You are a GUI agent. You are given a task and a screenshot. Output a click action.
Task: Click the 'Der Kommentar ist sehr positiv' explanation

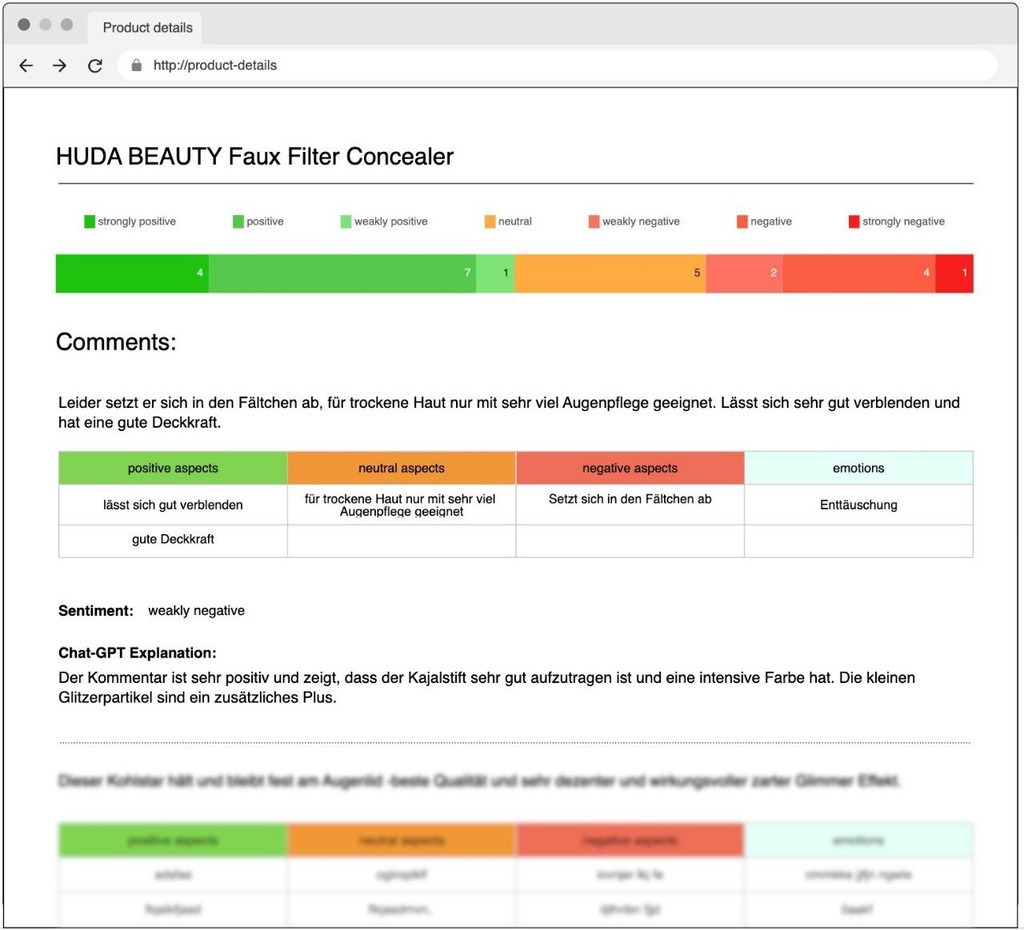(487, 688)
